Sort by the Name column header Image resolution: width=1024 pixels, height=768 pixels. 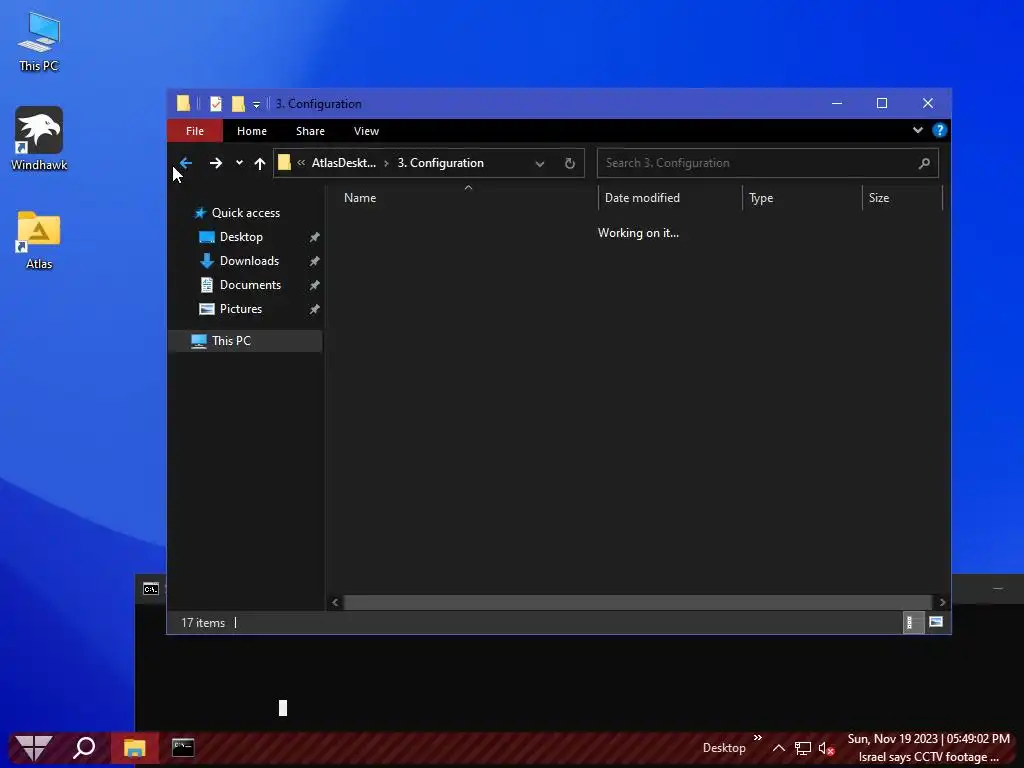(x=468, y=197)
